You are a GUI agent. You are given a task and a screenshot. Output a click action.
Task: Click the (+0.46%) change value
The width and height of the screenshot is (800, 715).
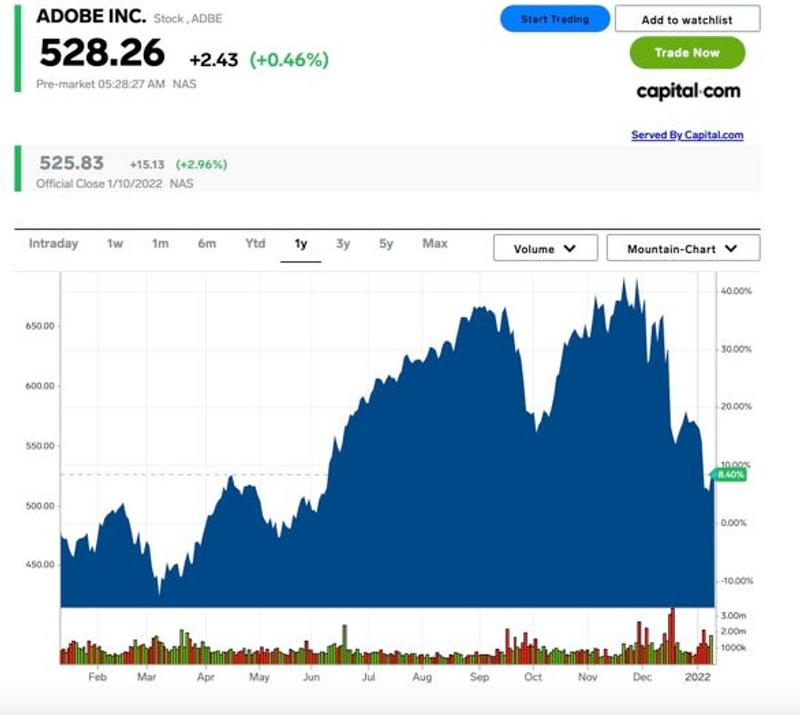(289, 60)
